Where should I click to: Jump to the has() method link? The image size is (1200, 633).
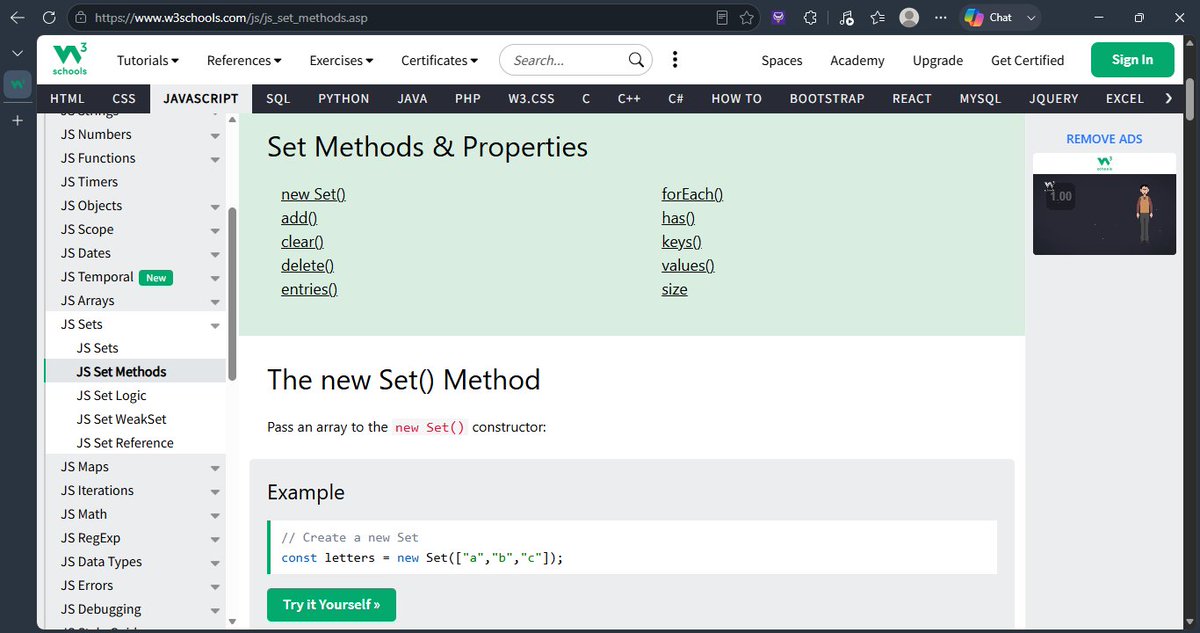point(678,218)
